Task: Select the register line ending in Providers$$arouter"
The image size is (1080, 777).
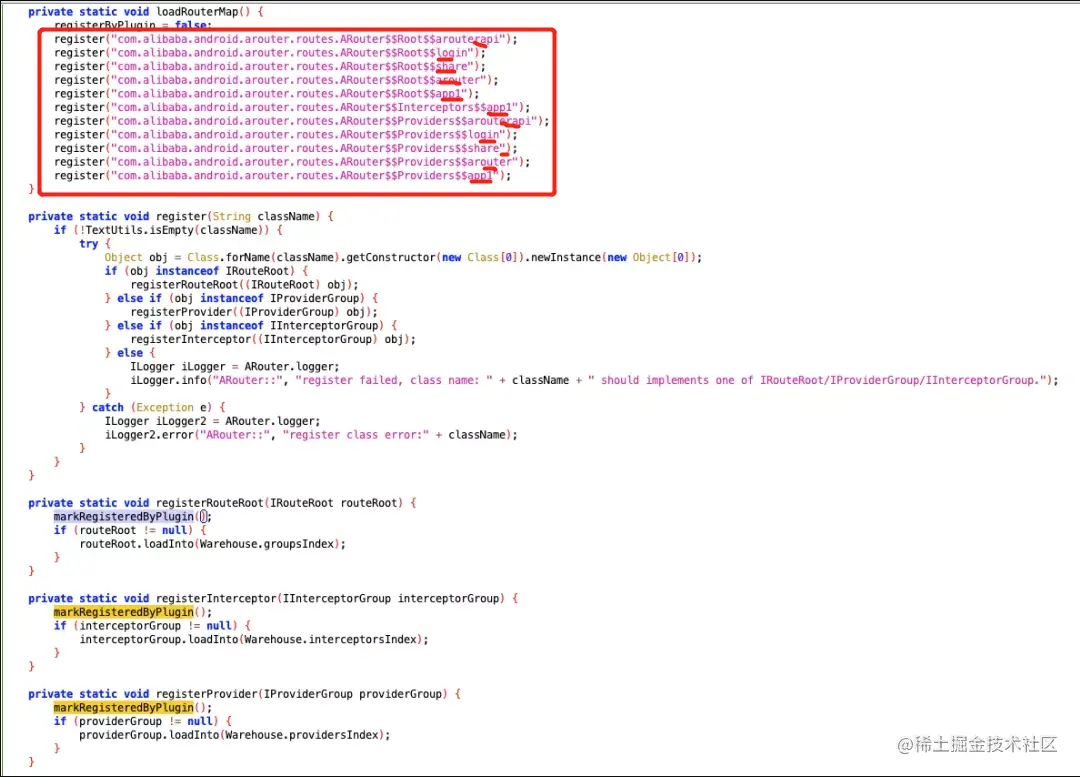Action: pyautogui.click(x=292, y=163)
